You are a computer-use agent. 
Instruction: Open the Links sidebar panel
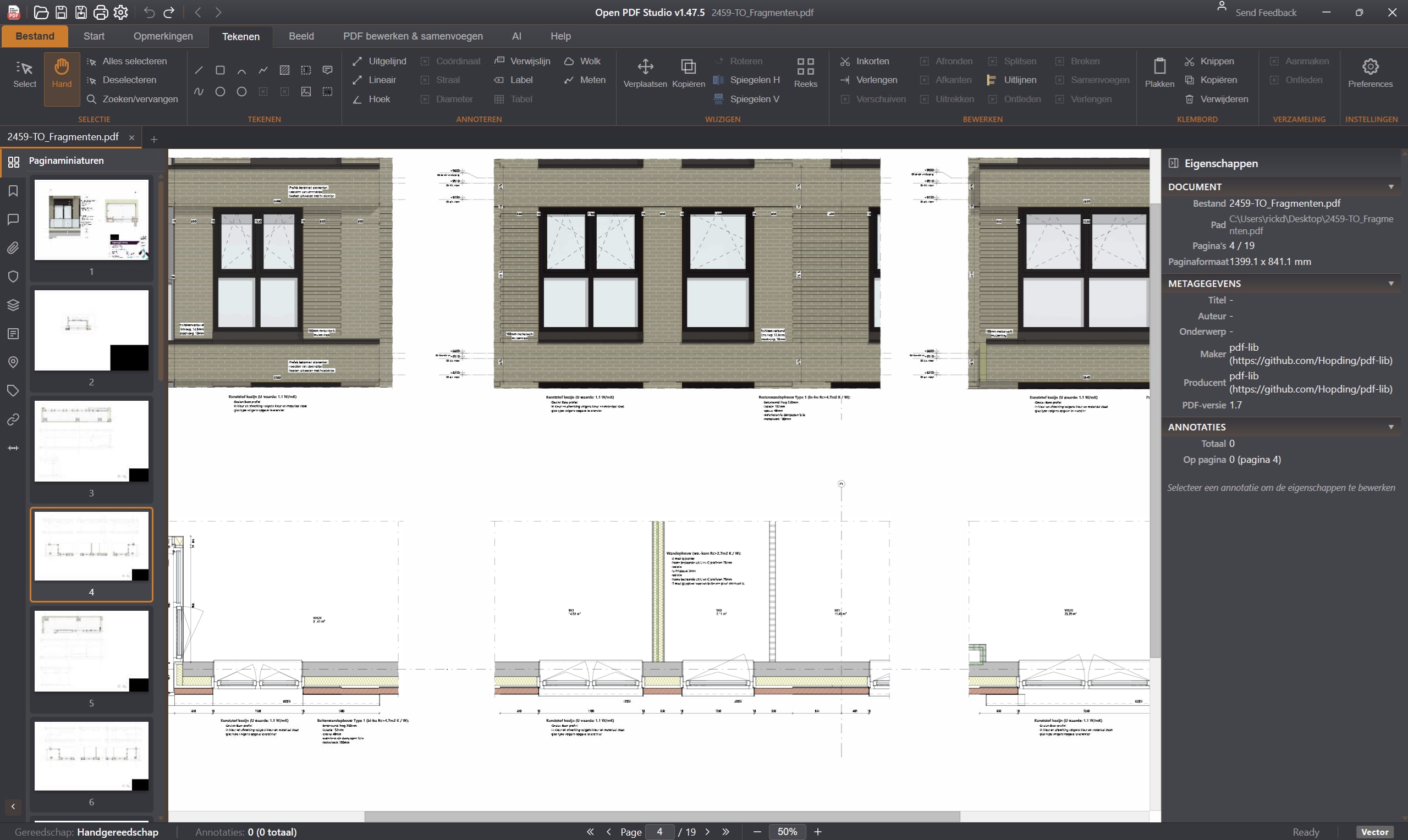pyautogui.click(x=13, y=419)
